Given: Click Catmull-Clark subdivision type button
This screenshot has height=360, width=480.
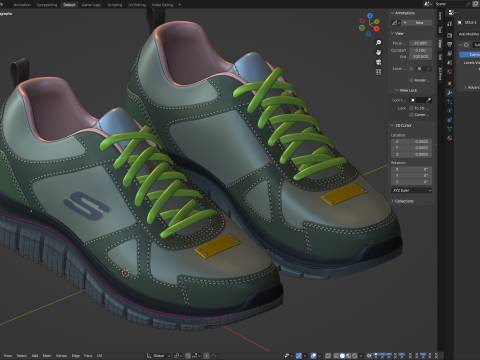Looking at the screenshot, I should (470, 54).
